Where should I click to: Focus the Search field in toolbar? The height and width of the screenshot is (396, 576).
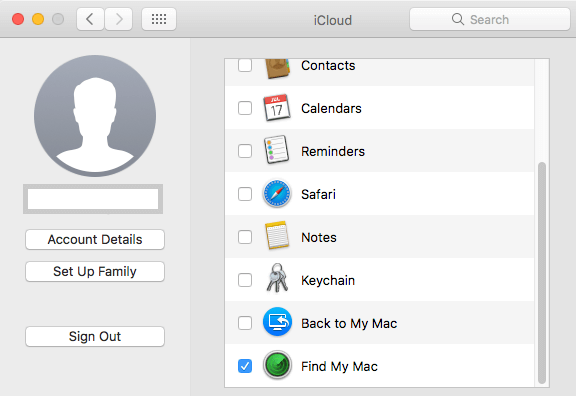tap(490, 19)
